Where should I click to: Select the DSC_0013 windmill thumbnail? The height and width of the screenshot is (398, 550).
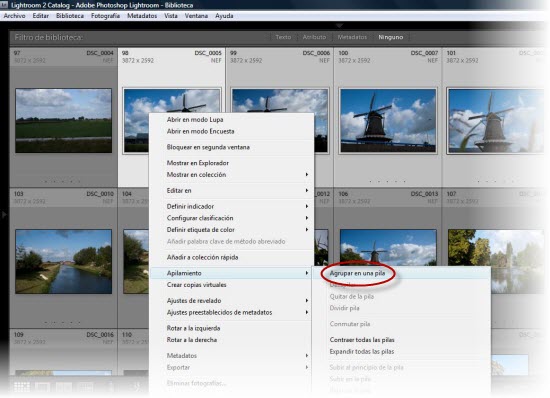point(388,248)
